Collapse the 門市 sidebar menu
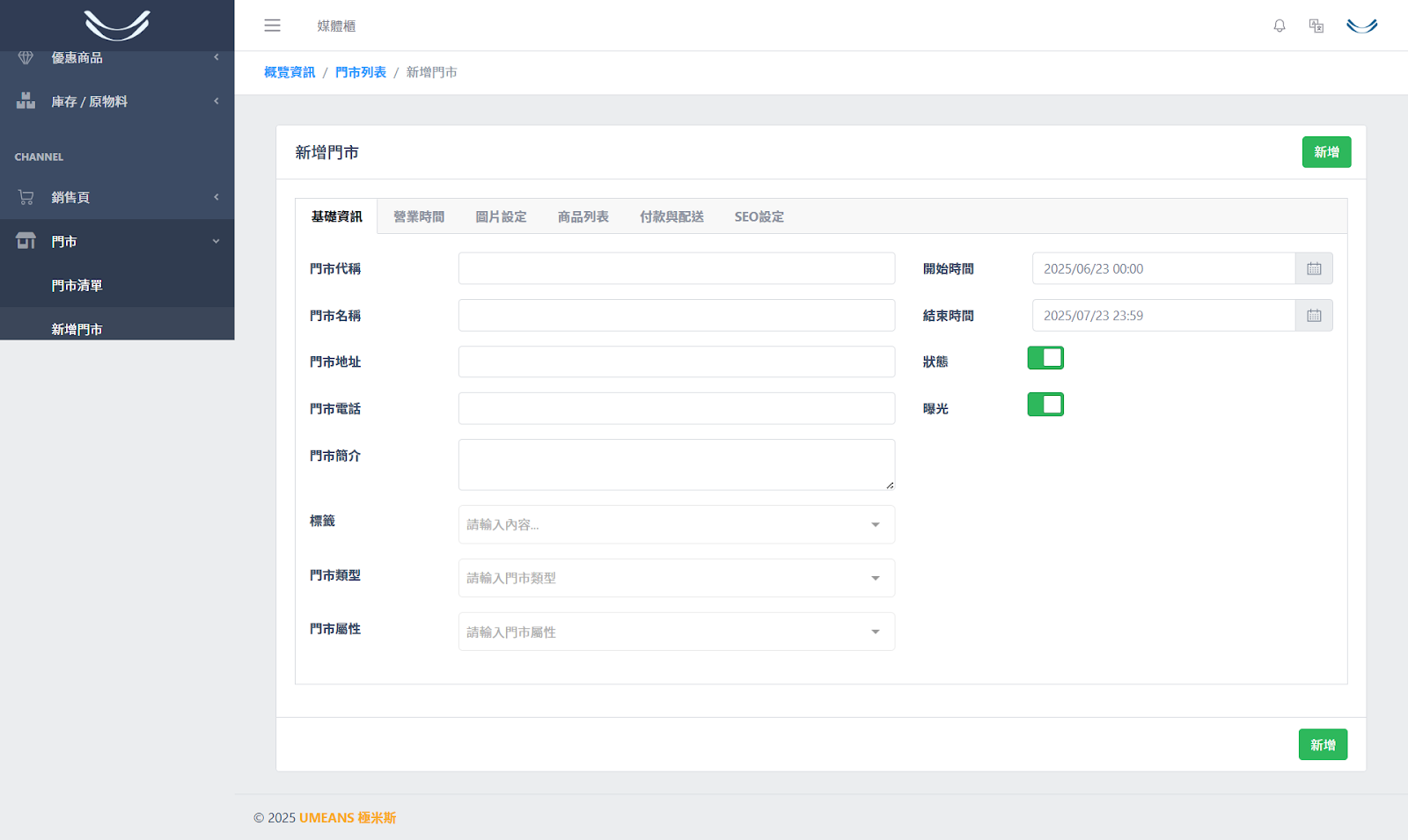The height and width of the screenshot is (840, 1408). tap(117, 241)
